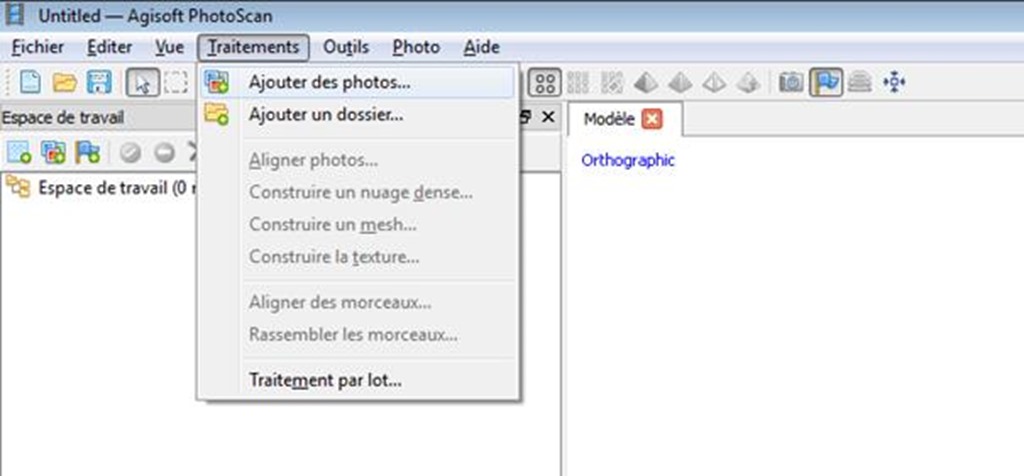Viewport: 1024px width, 476px height.
Task: Select Construire un mesh entry
Action: point(357,225)
